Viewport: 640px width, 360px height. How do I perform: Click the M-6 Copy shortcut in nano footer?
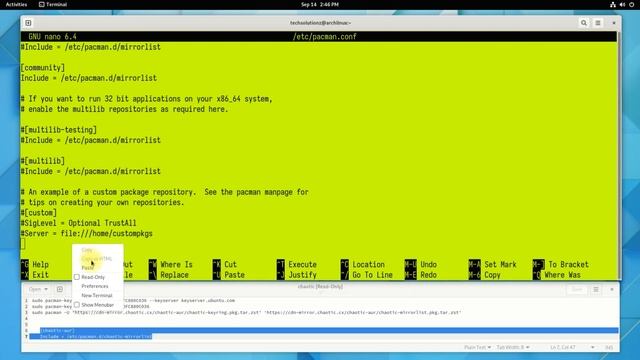485,275
